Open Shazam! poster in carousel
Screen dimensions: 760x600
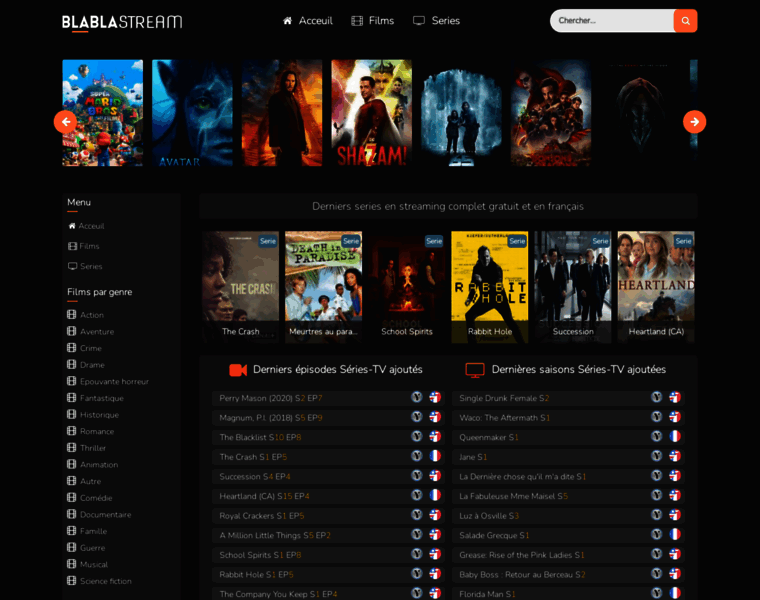[x=372, y=113]
